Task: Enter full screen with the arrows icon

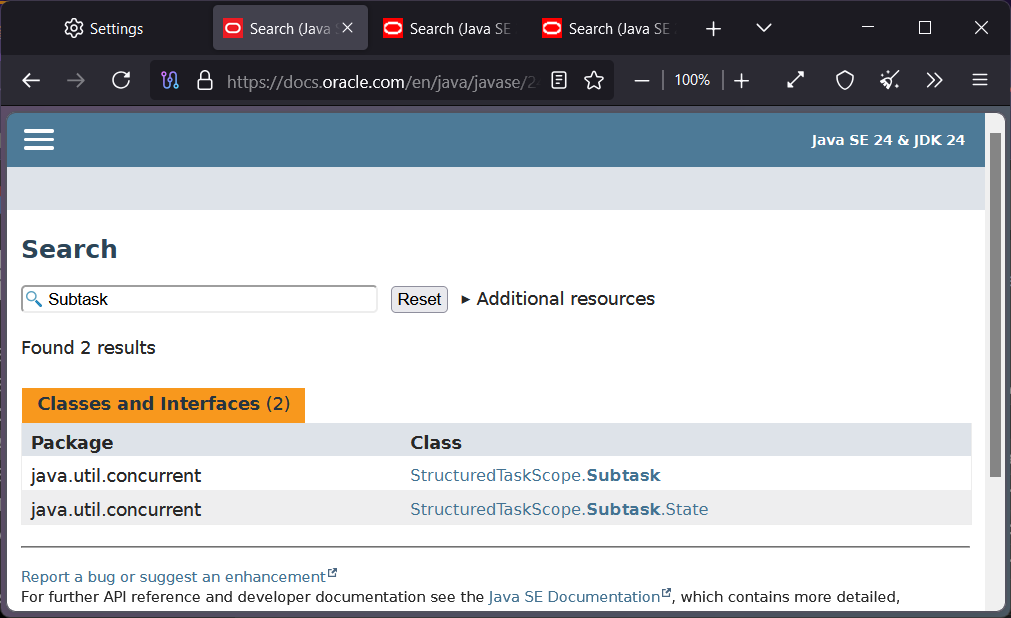Action: click(x=796, y=80)
